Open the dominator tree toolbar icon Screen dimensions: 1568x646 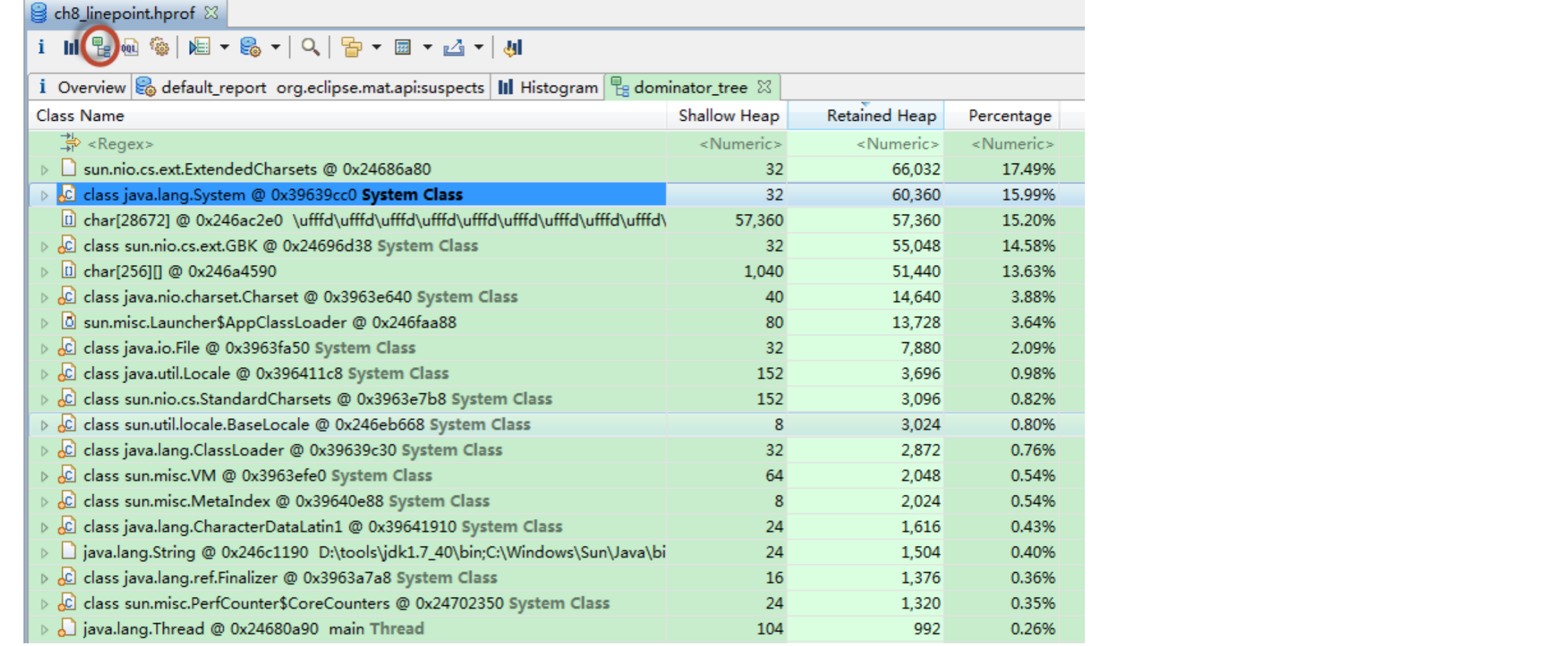101,48
